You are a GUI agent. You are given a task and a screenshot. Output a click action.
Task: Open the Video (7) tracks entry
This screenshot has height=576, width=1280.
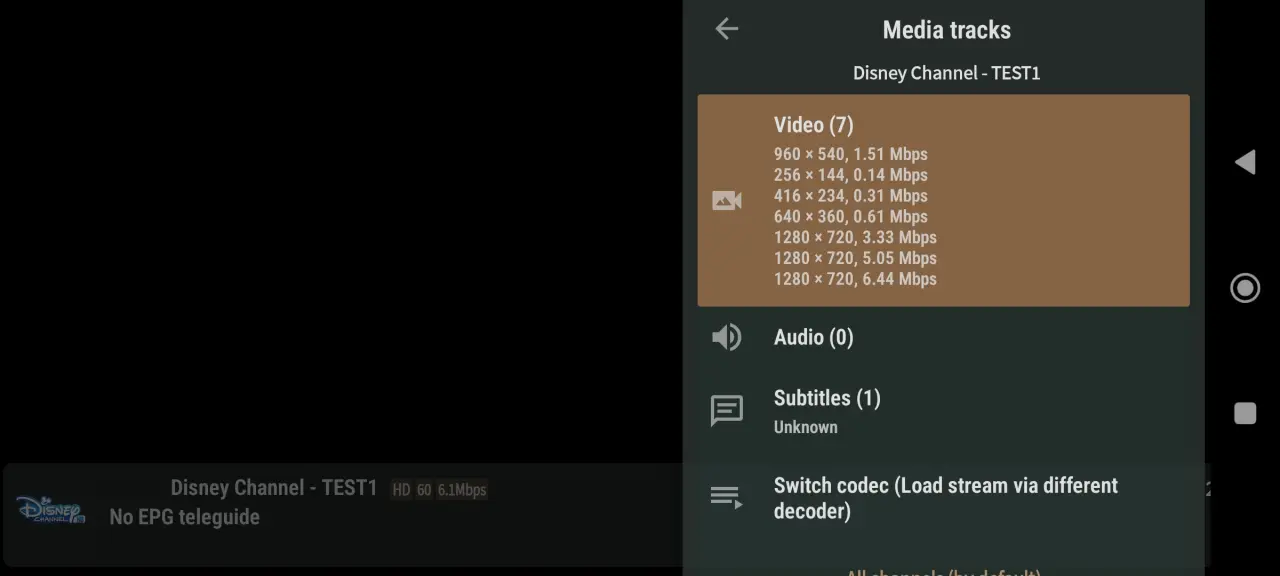coord(943,200)
